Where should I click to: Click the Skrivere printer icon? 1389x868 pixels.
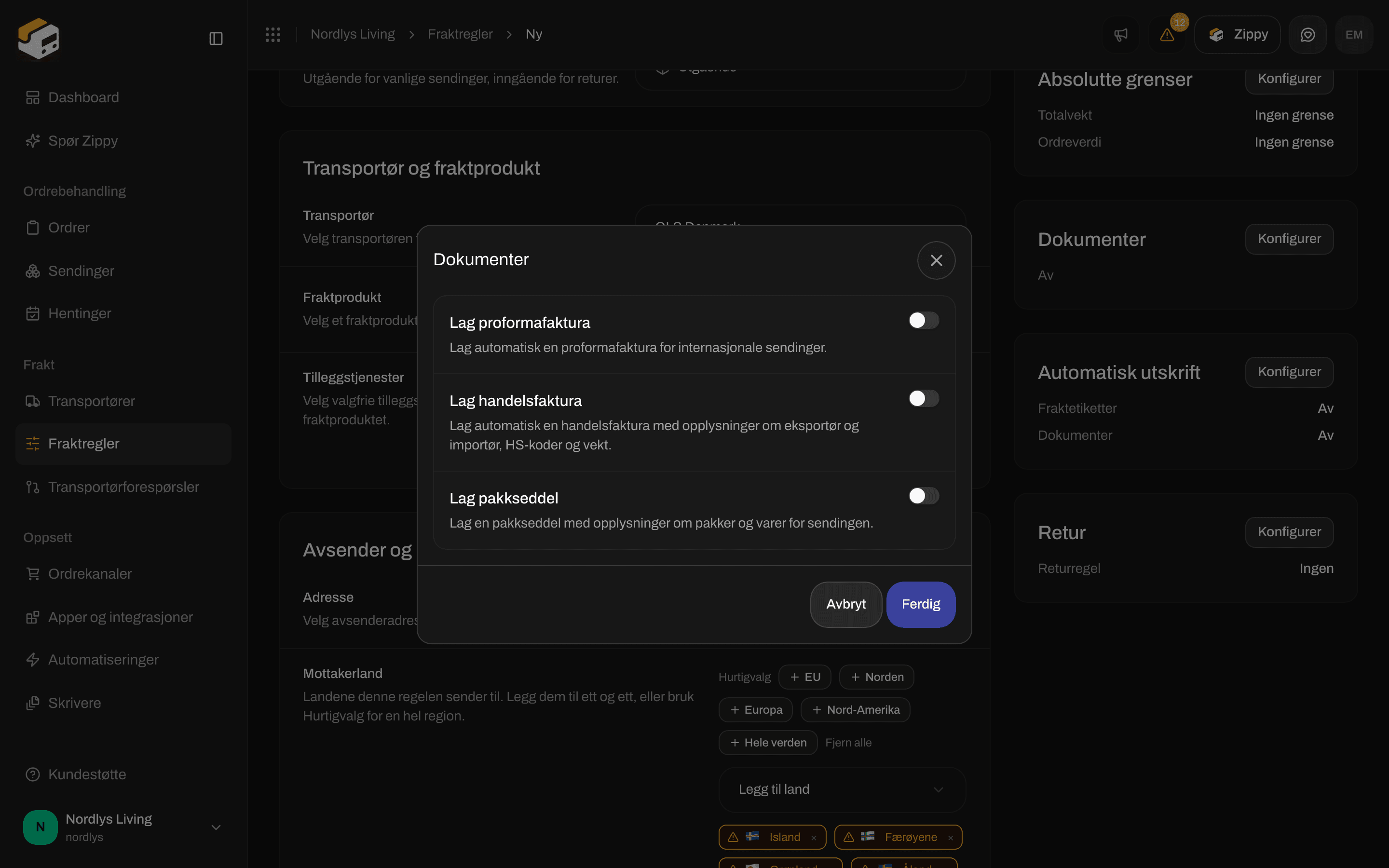tap(33, 703)
